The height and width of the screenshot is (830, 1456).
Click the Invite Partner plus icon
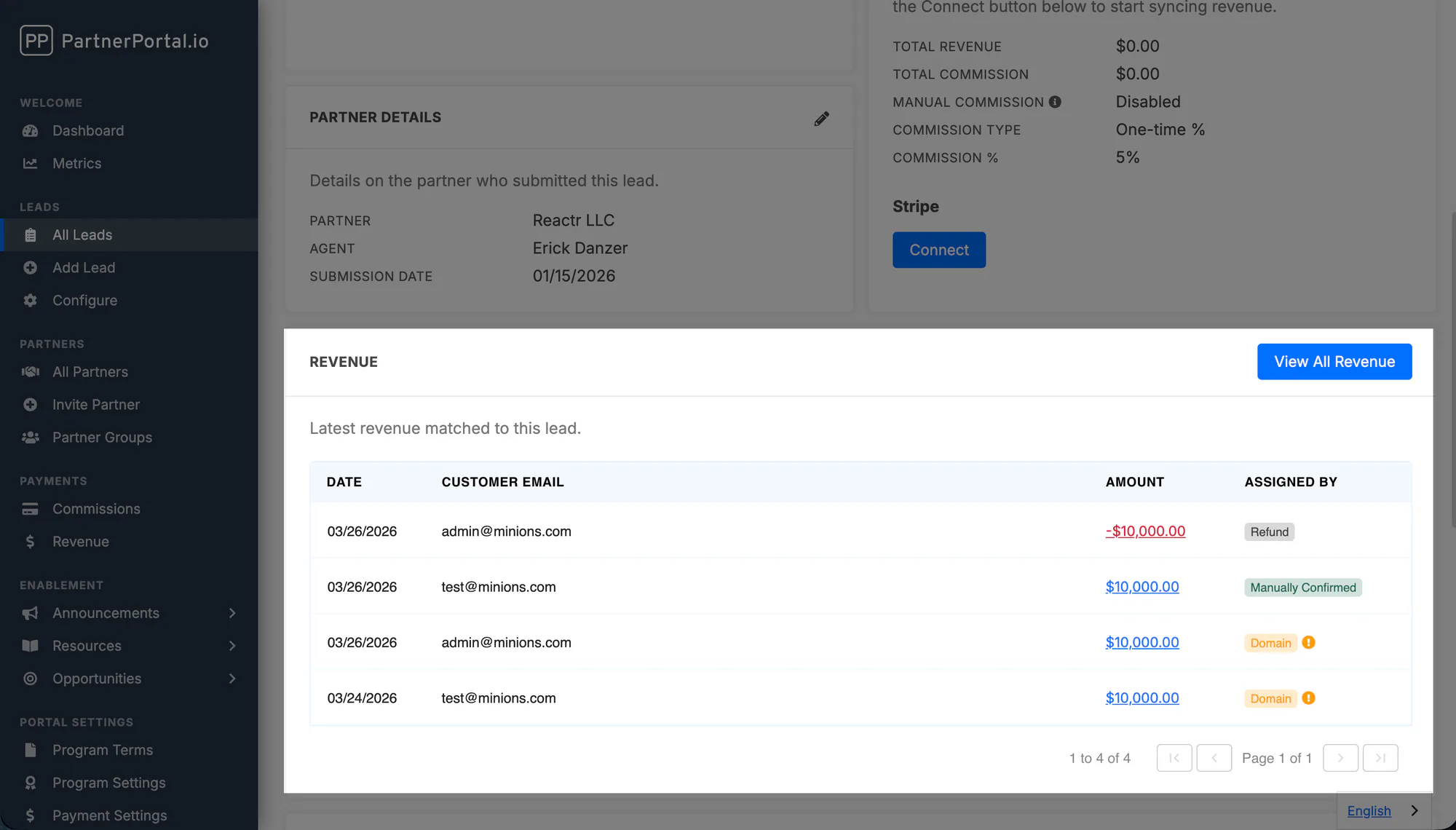point(30,405)
